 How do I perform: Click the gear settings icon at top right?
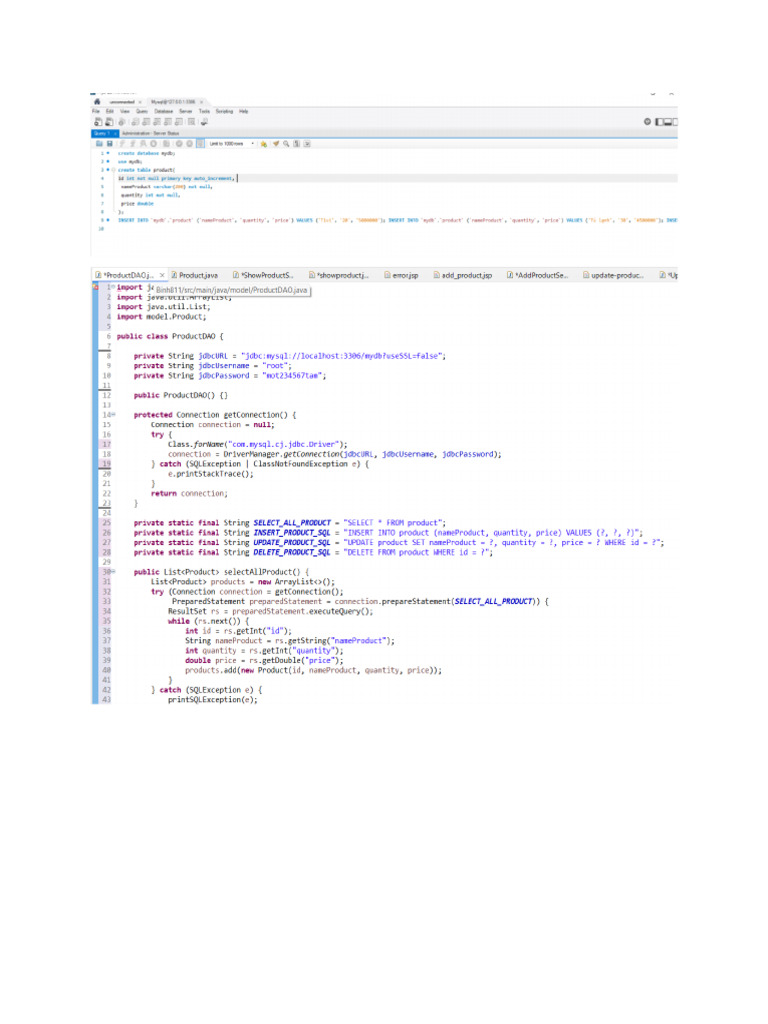point(648,121)
